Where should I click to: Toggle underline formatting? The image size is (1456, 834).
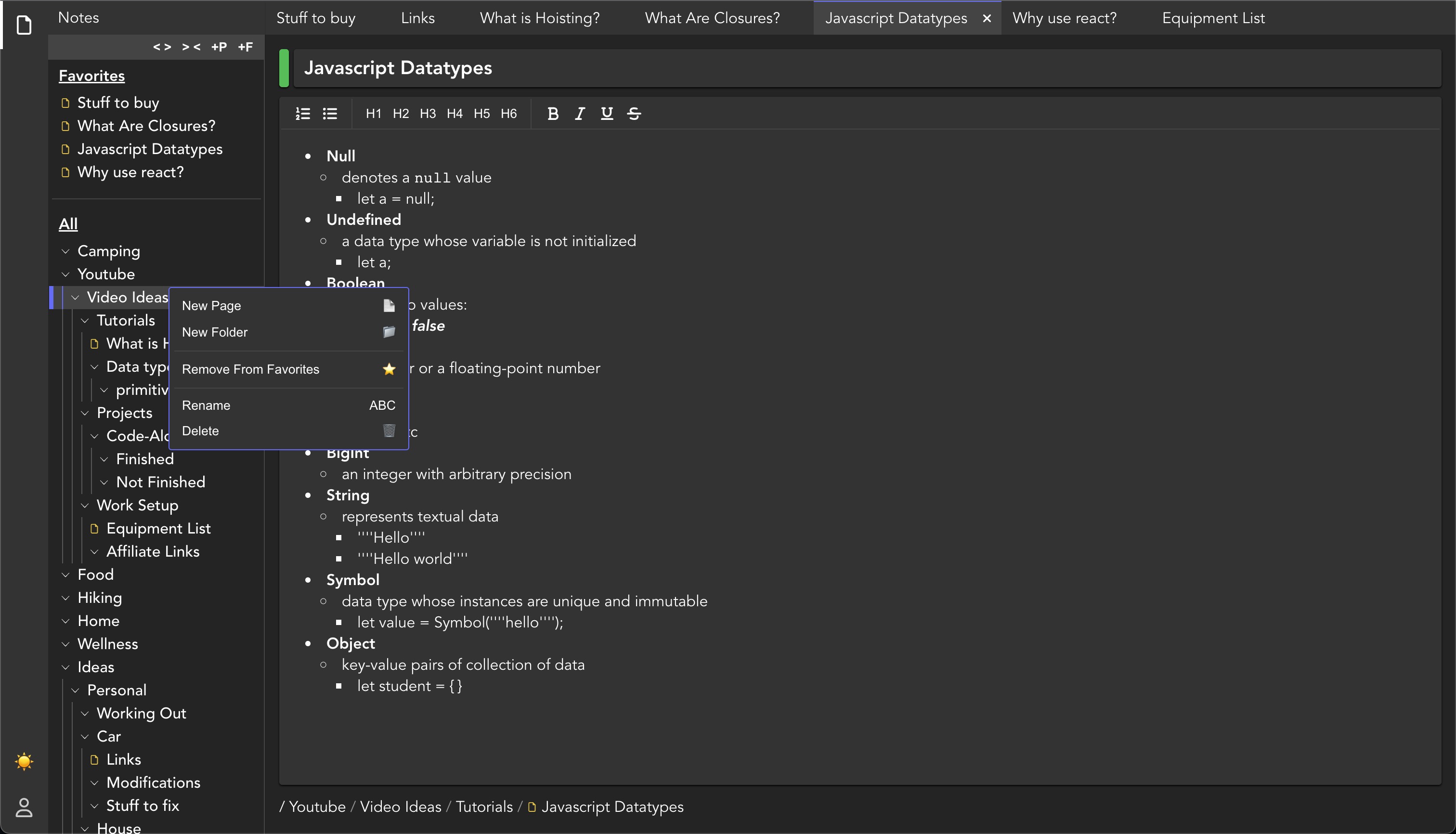point(607,114)
